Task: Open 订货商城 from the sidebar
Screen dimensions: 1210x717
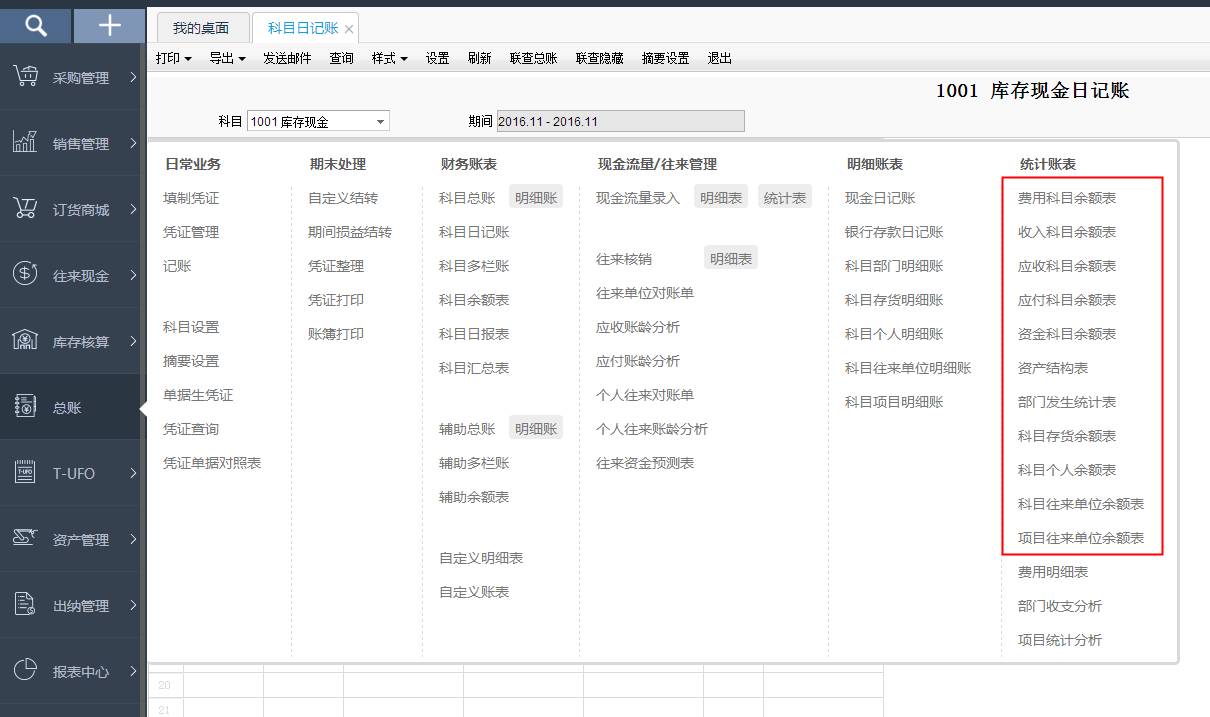Action: [x=72, y=208]
